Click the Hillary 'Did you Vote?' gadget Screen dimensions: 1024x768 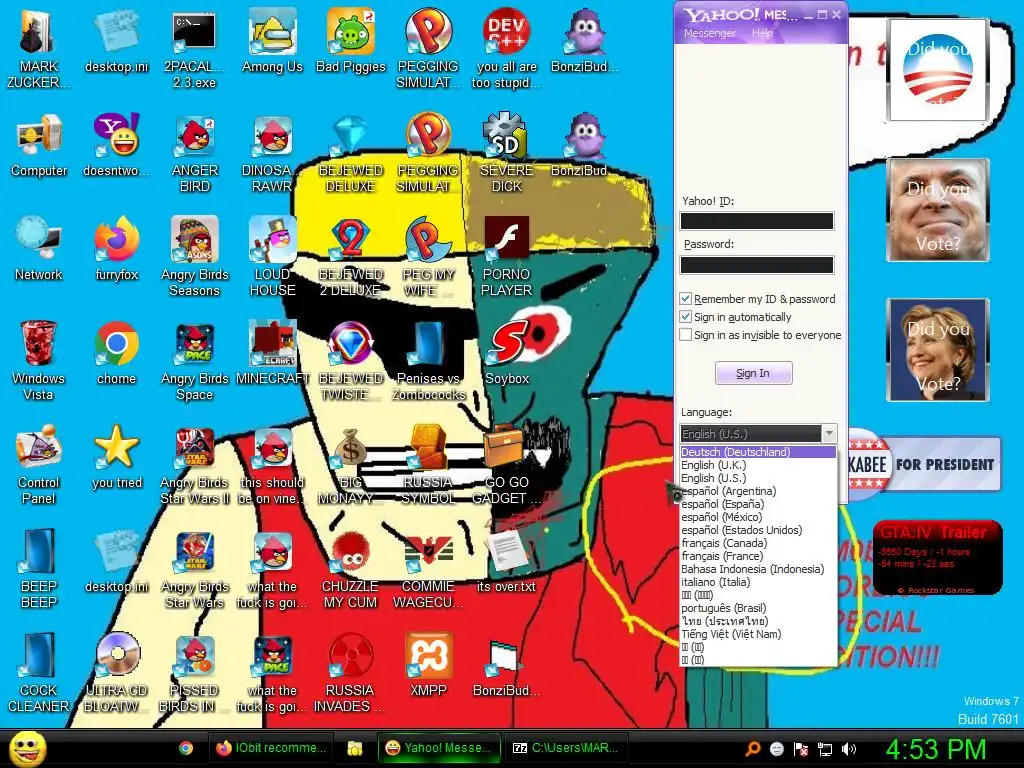coord(938,350)
